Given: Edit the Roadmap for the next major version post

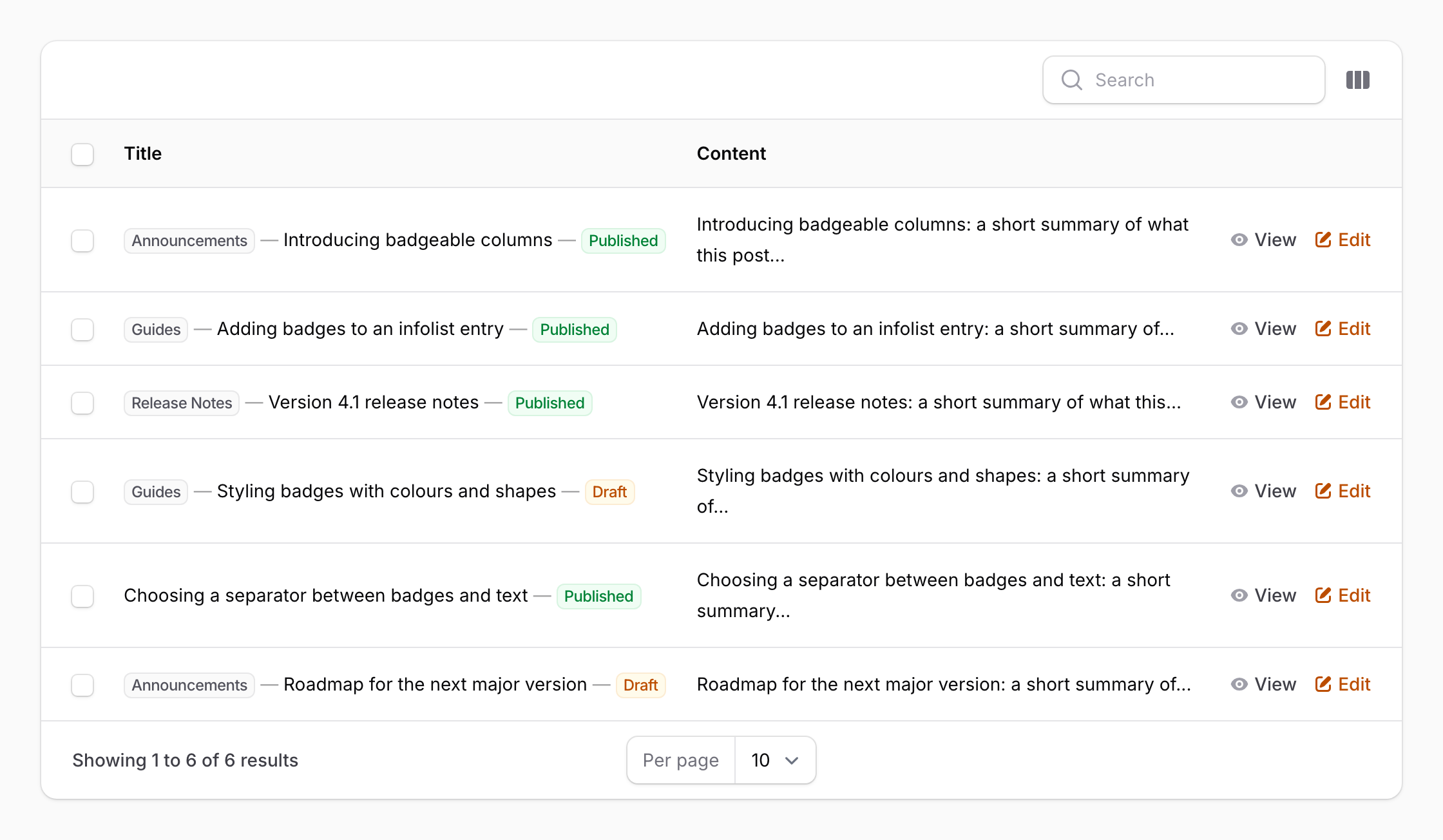Looking at the screenshot, I should [1343, 684].
